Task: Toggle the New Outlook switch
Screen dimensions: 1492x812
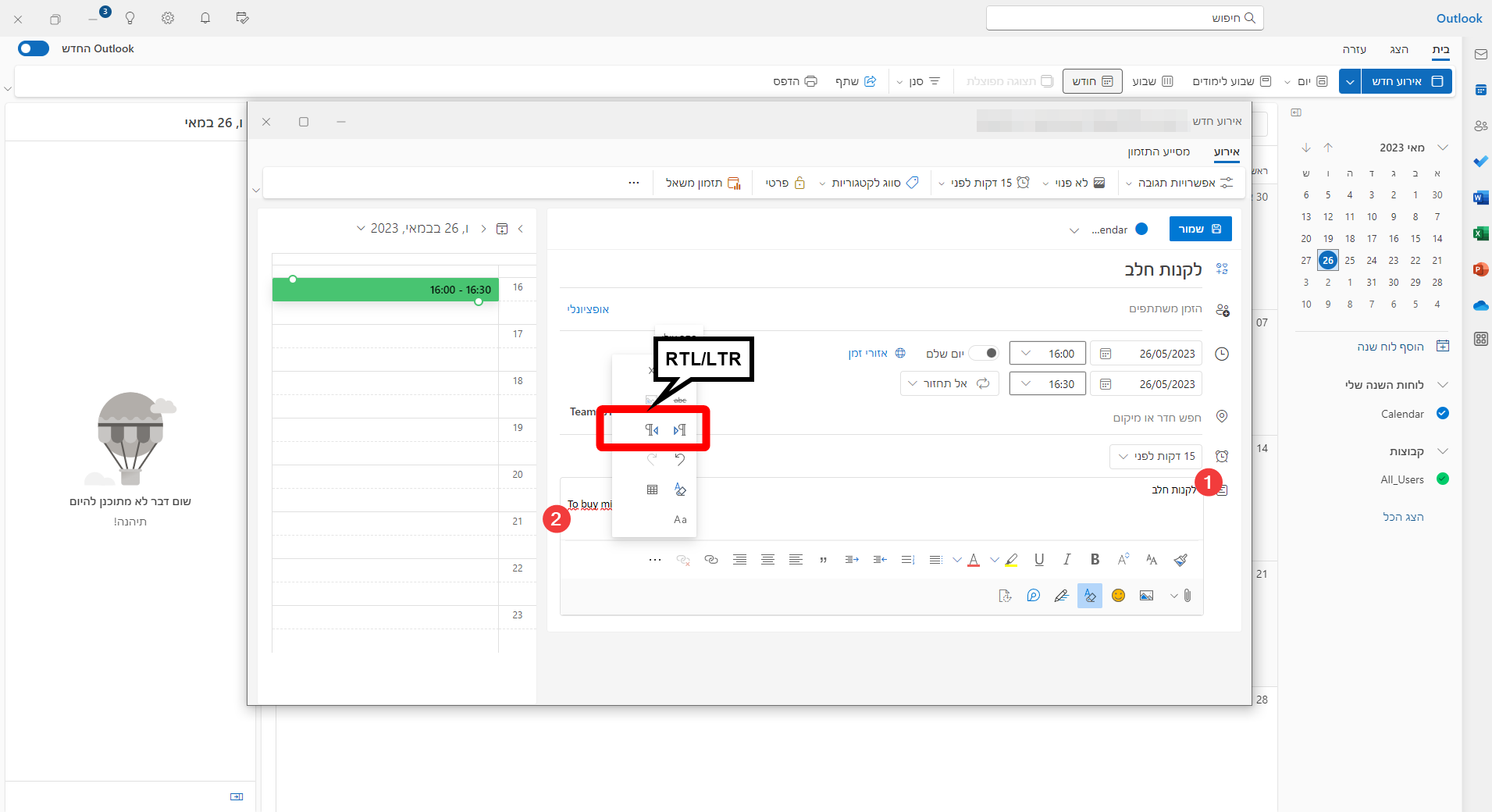Action: (34, 48)
